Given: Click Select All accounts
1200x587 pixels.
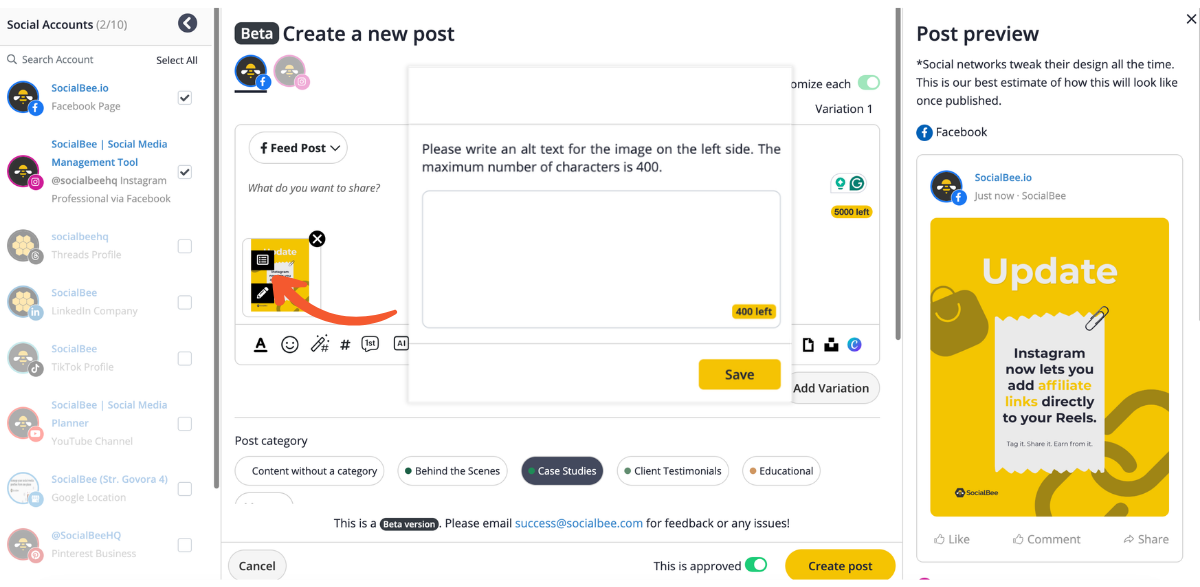Looking at the screenshot, I should 177,60.
